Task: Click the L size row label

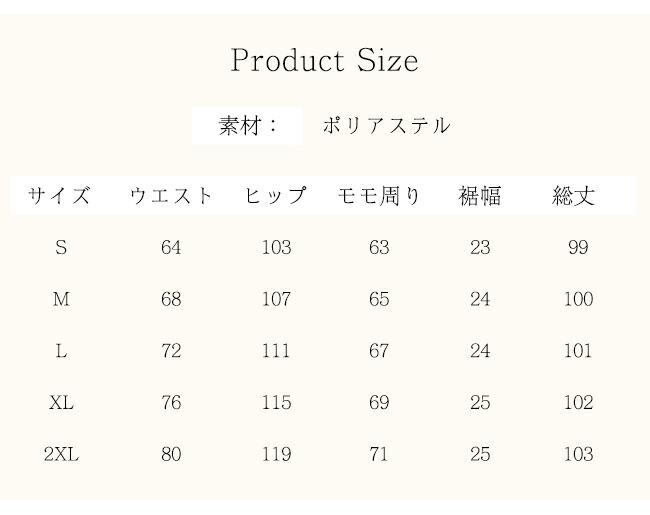Action: (61, 351)
